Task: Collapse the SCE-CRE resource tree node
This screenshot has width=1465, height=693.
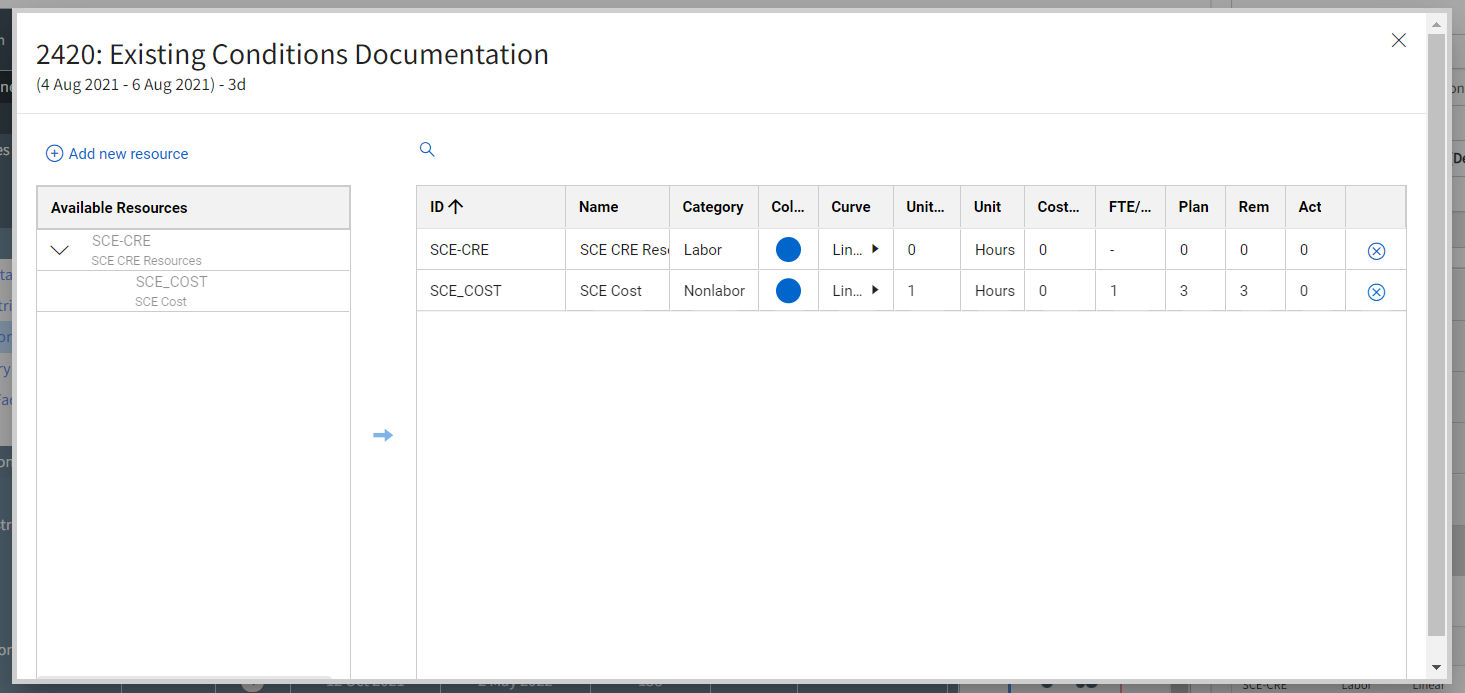Action: tap(60, 250)
